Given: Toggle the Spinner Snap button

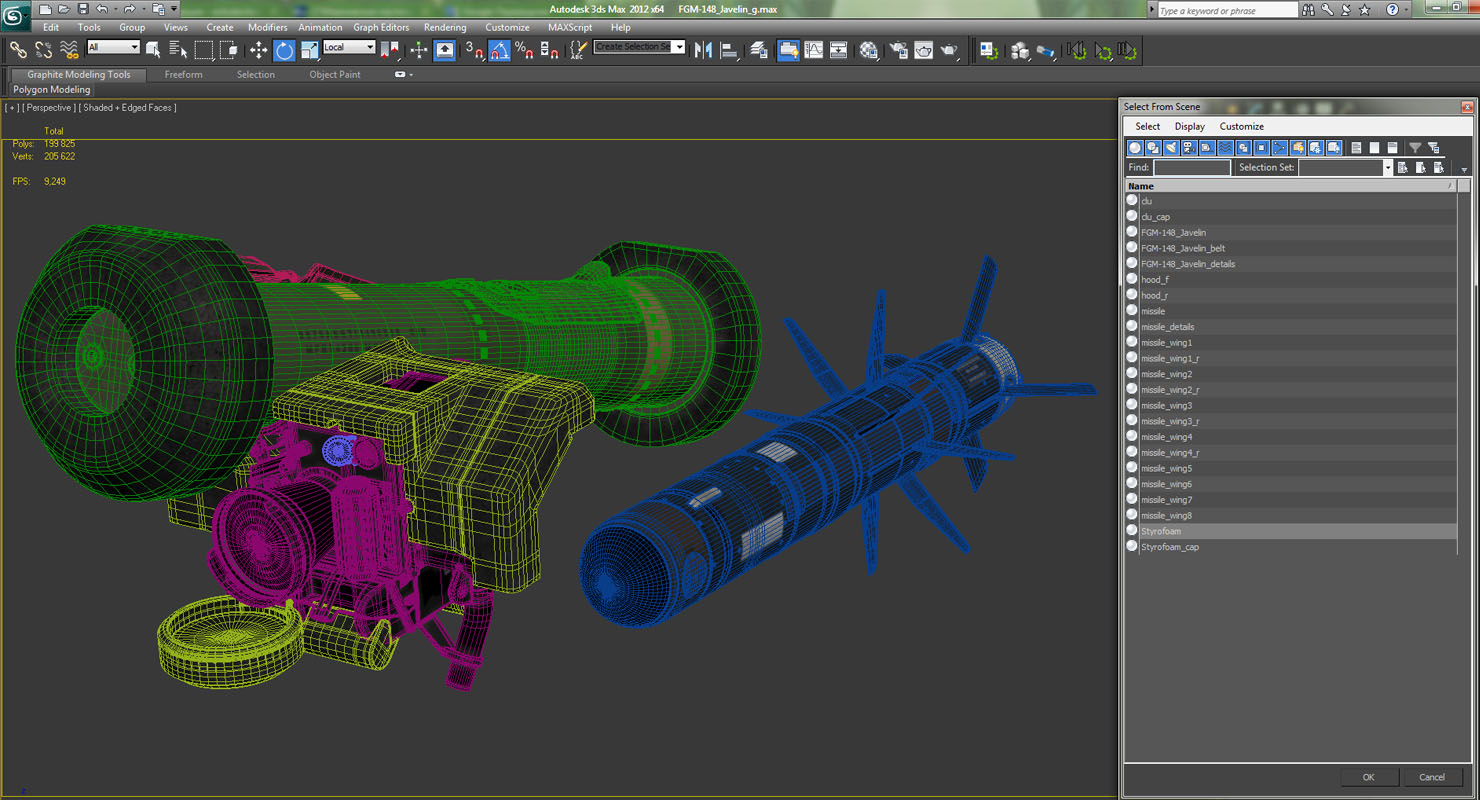Looking at the screenshot, I should pyautogui.click(x=549, y=49).
